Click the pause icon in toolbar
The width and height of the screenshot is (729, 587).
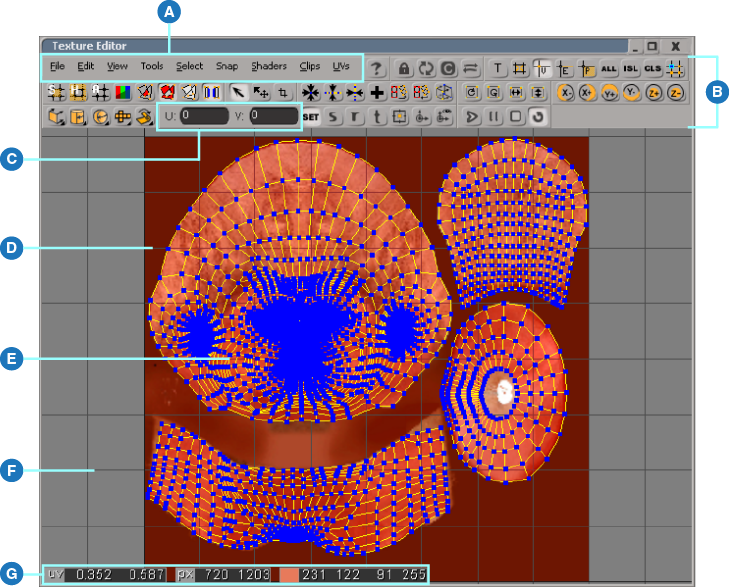(x=494, y=116)
